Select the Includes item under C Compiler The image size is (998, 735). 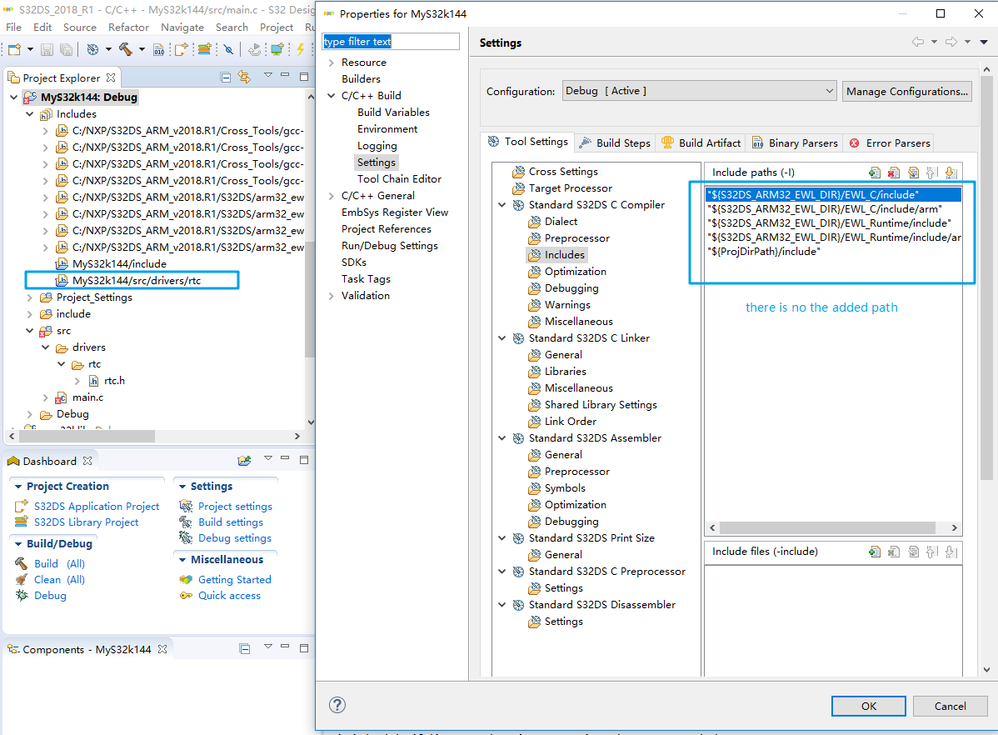tap(564, 255)
